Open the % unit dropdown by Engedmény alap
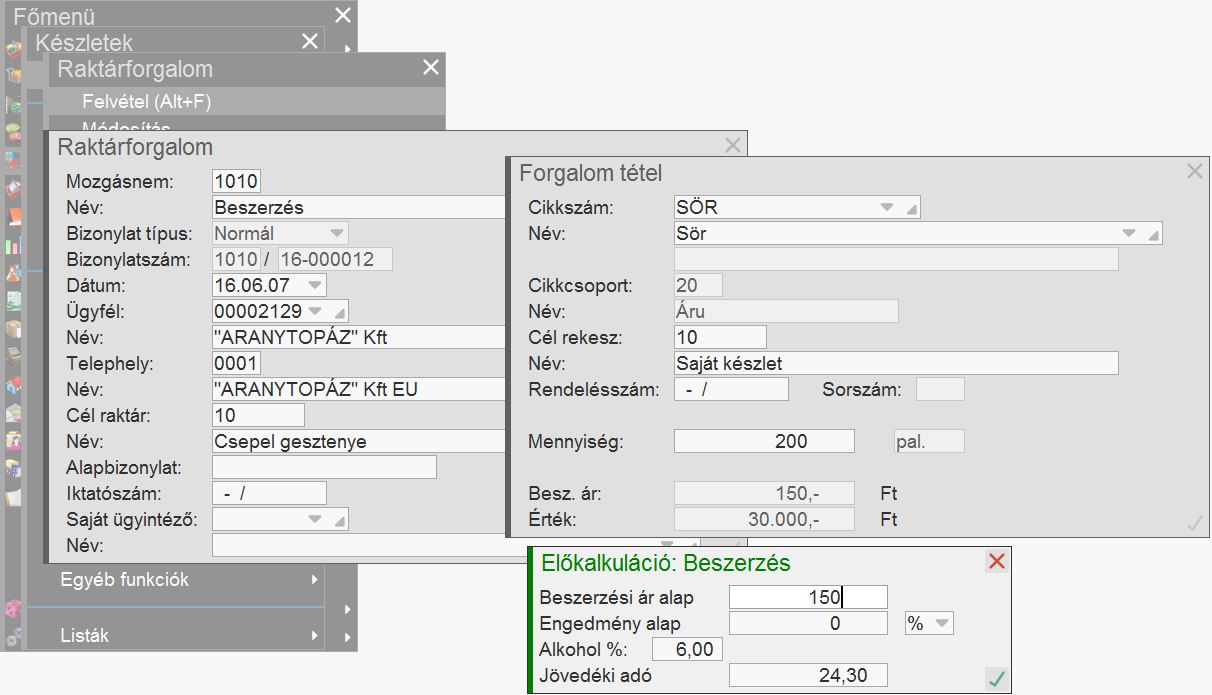This screenshot has height=695, width=1212. pos(940,624)
